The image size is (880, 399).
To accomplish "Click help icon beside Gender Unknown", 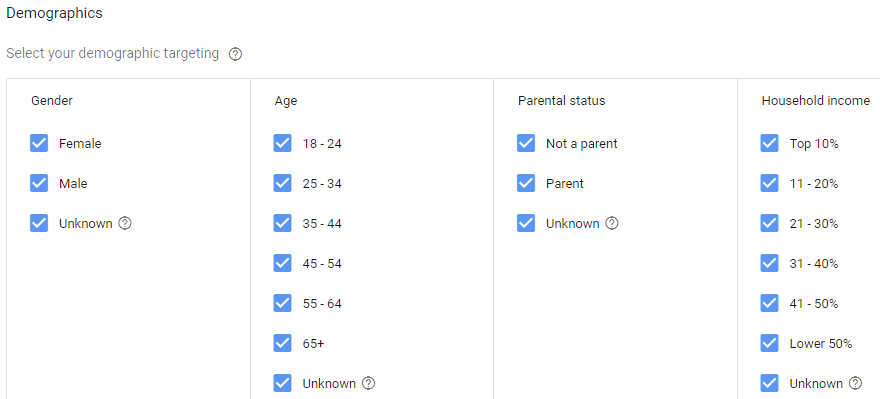I will click(x=125, y=223).
